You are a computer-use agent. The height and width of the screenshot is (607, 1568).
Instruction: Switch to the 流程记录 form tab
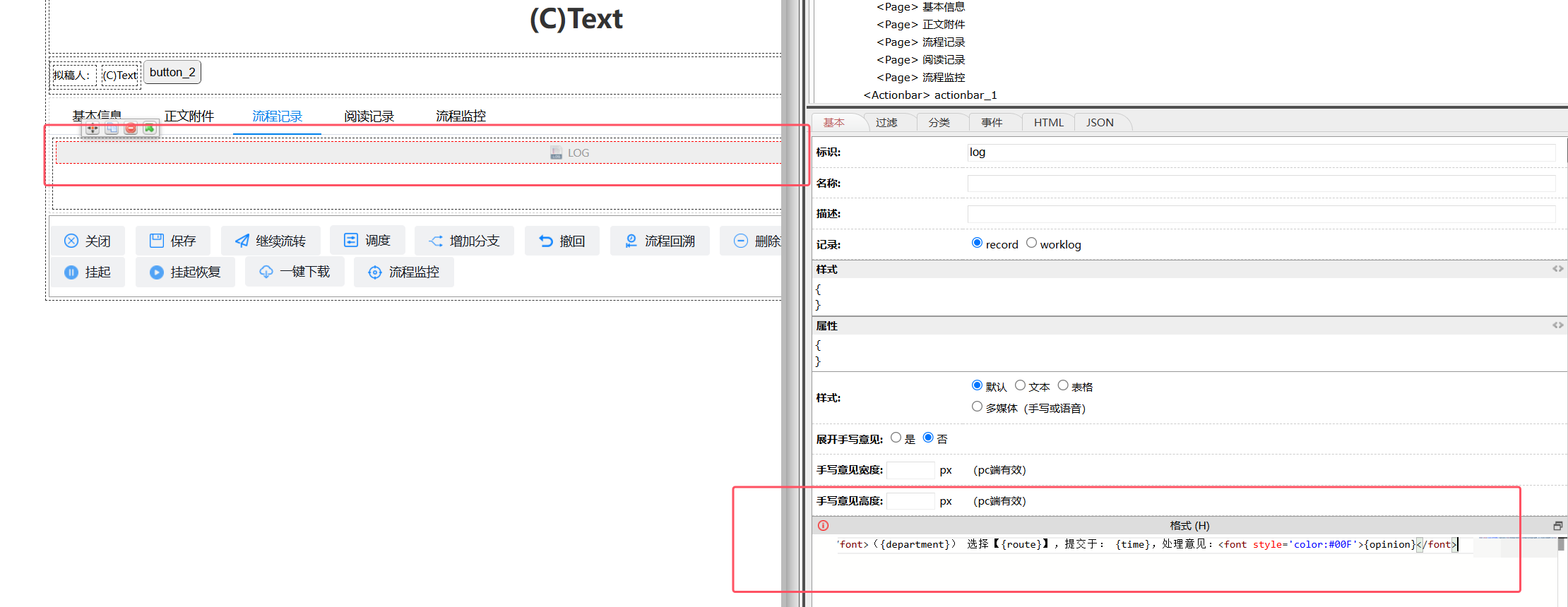point(278,116)
